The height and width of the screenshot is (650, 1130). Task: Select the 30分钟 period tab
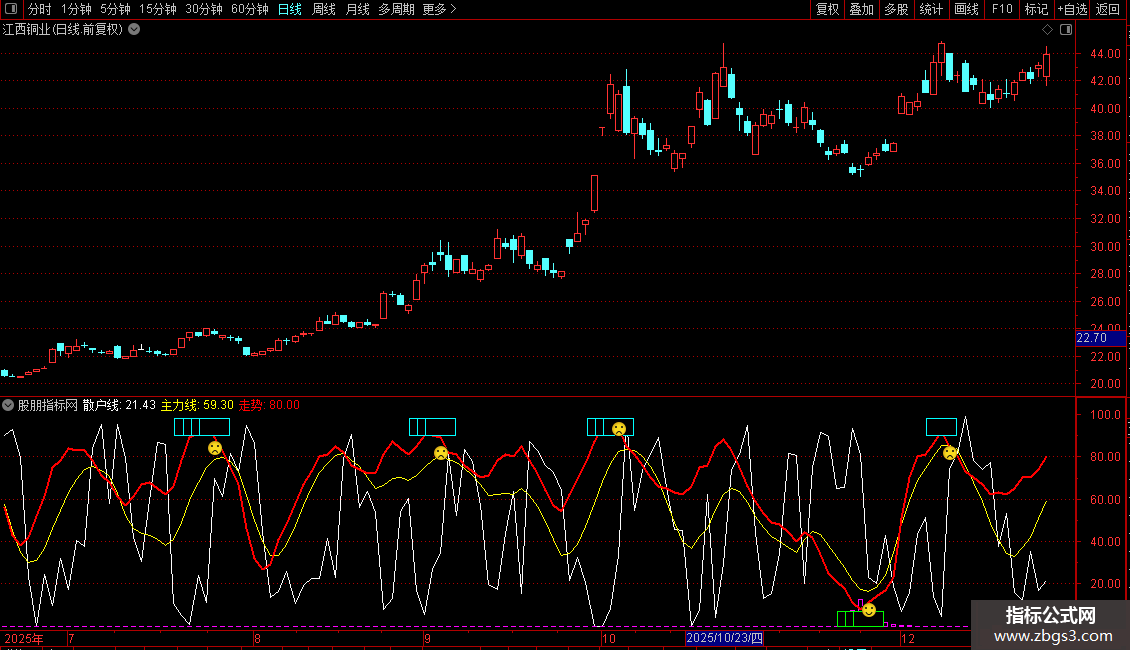[x=204, y=9]
